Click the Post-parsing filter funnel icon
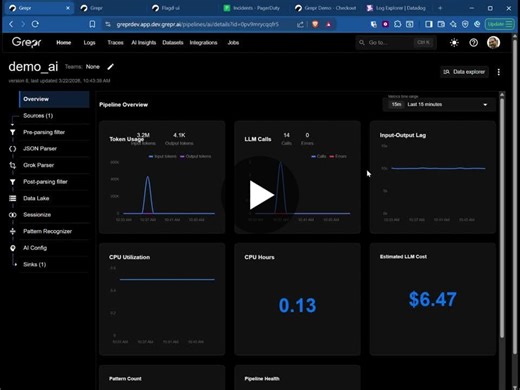 click(12, 182)
